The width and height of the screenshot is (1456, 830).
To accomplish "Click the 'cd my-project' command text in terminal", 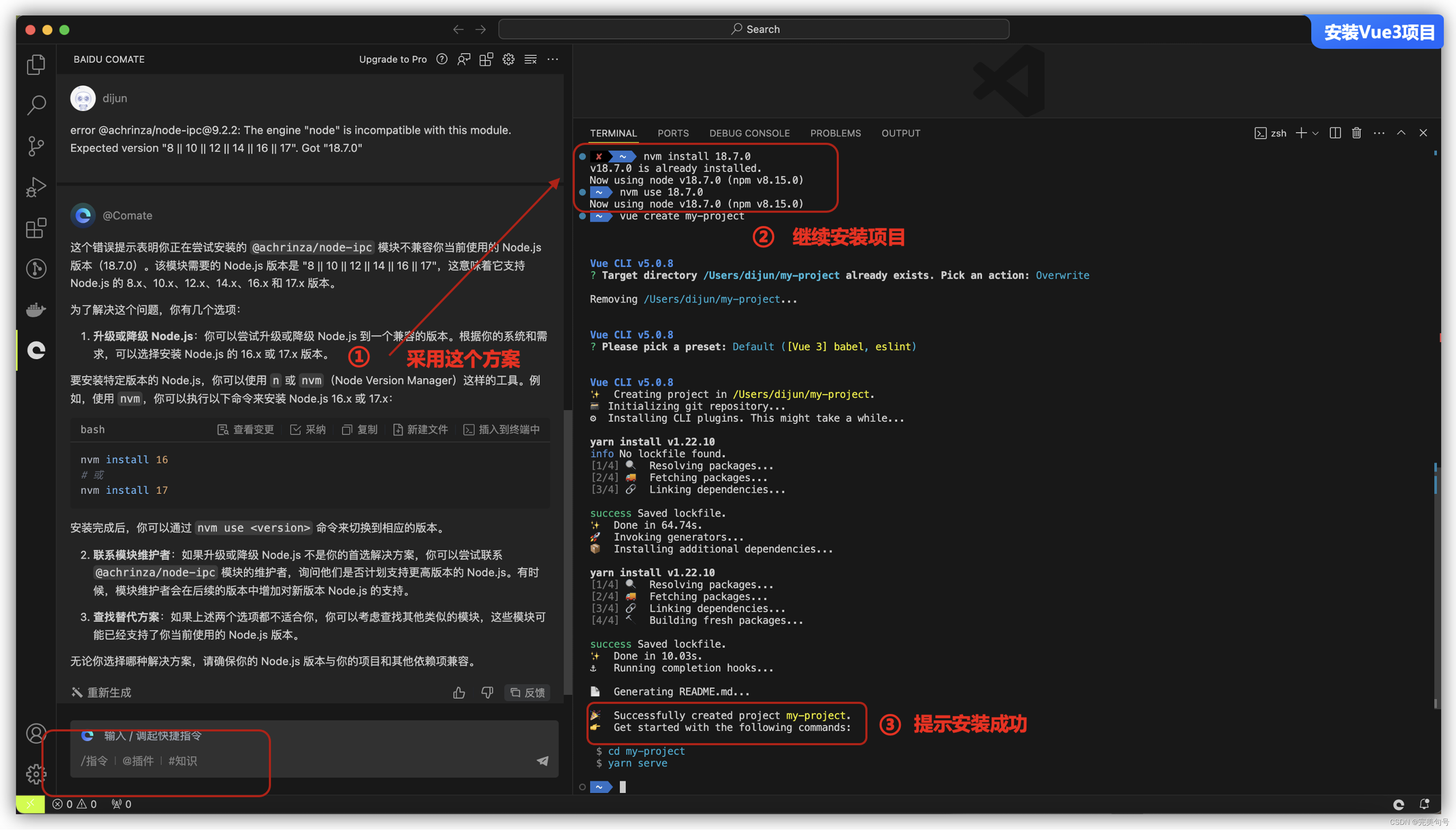I will 646,751.
